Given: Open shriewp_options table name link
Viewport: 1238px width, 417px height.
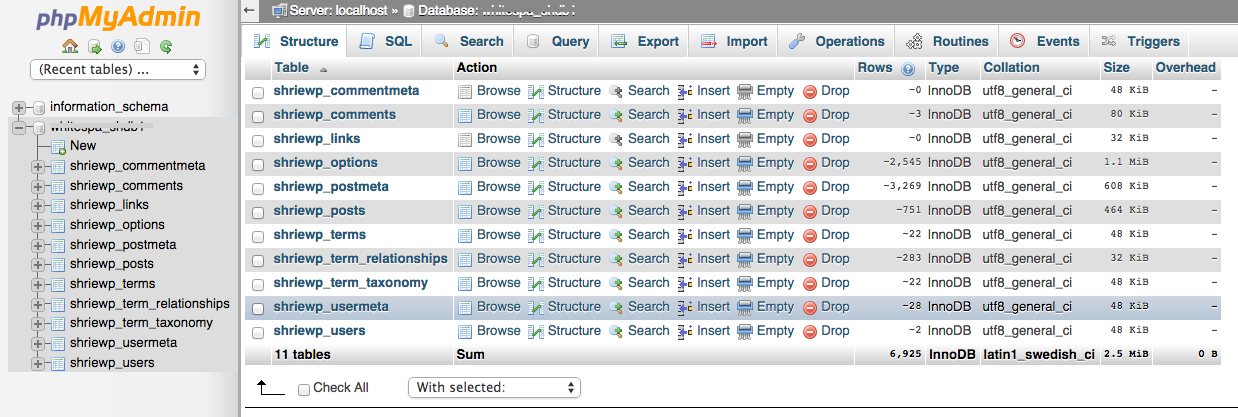Looking at the screenshot, I should [325, 163].
